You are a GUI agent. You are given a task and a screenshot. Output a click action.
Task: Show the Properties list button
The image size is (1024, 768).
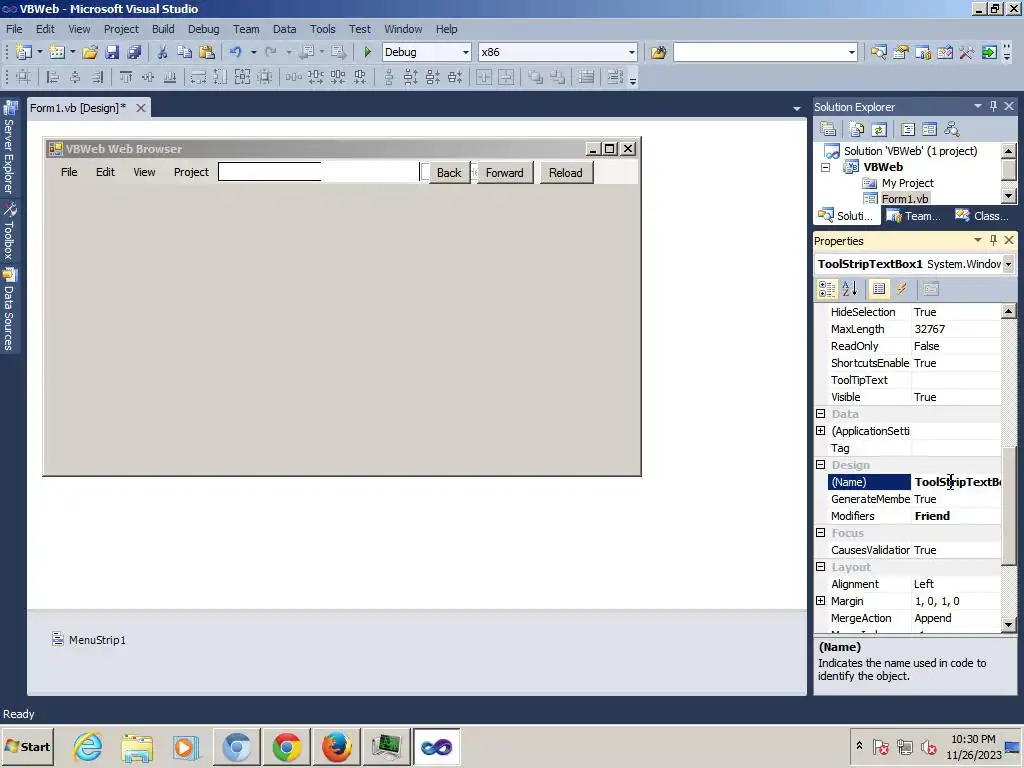pos(879,289)
